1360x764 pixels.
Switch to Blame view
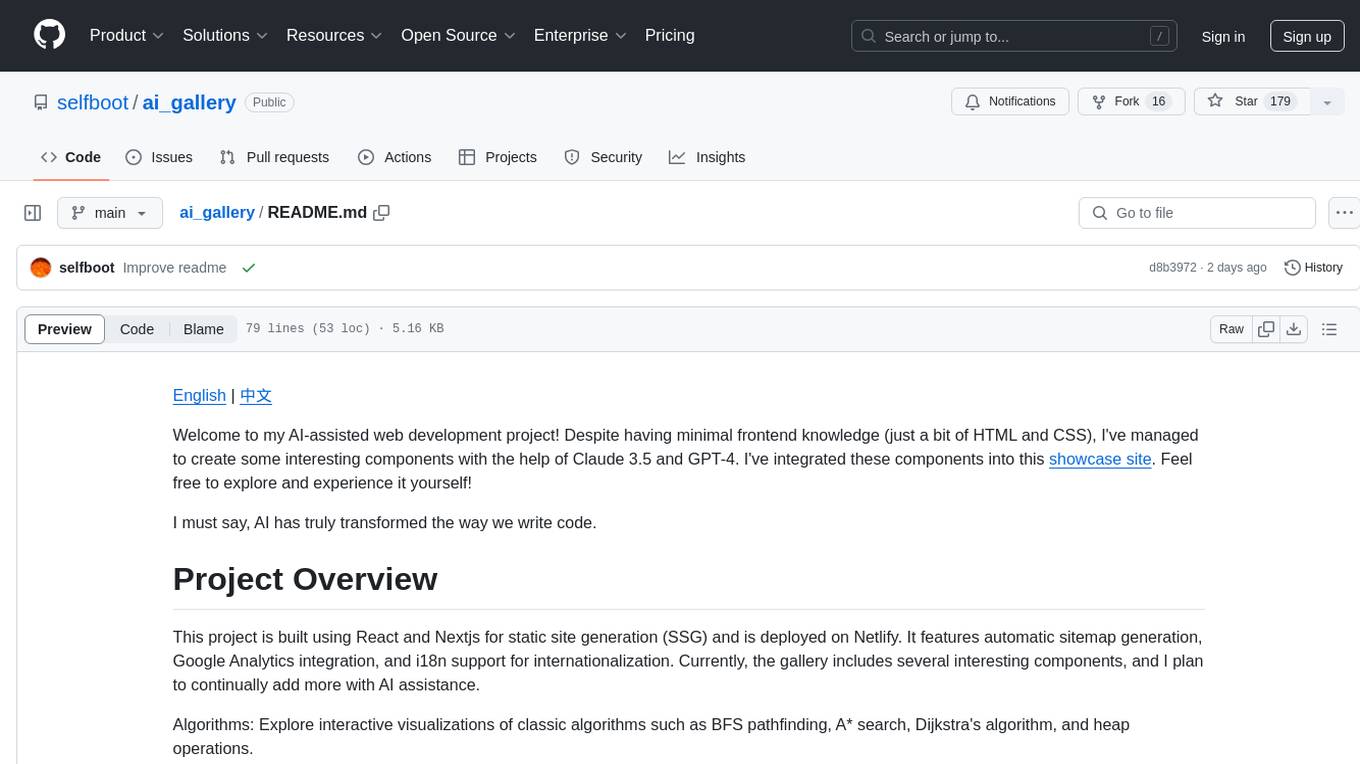pos(203,329)
